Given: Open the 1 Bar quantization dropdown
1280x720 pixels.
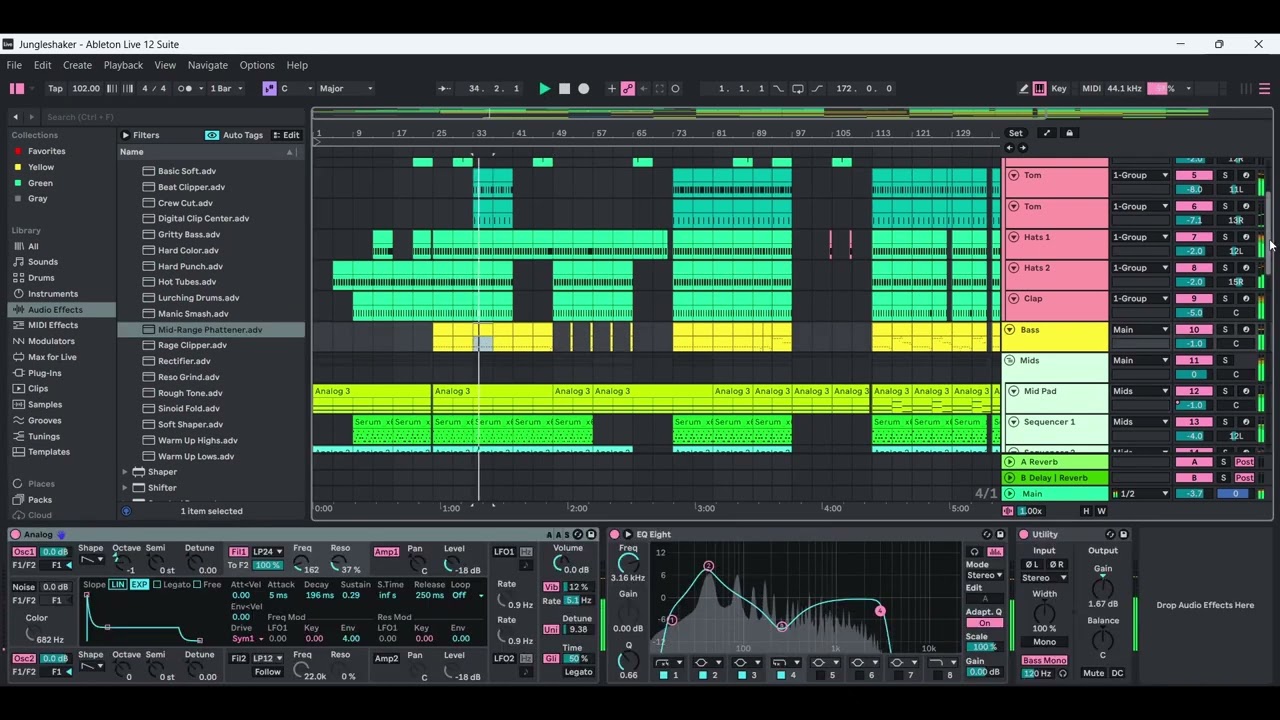Looking at the screenshot, I should pos(227,89).
